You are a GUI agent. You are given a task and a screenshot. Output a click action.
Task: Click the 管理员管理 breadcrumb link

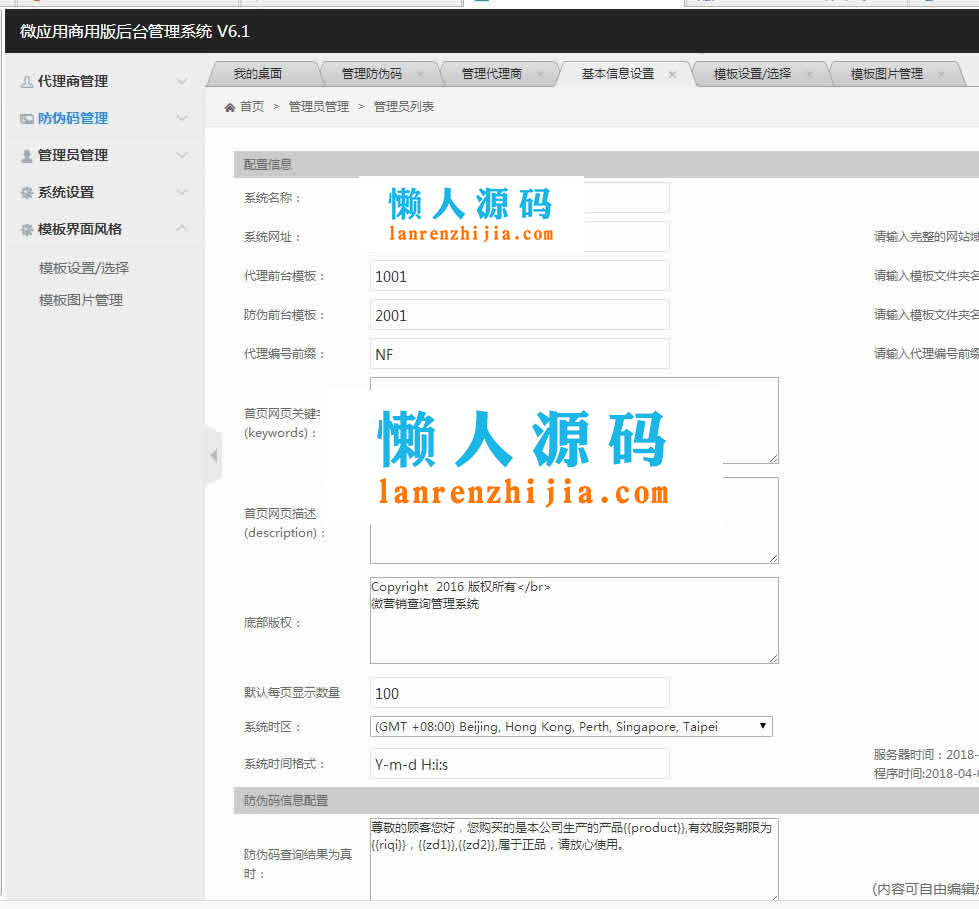click(x=319, y=107)
